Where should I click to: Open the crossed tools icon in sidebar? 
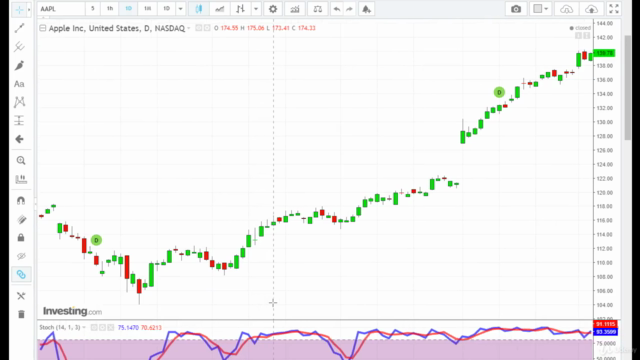click(x=21, y=296)
